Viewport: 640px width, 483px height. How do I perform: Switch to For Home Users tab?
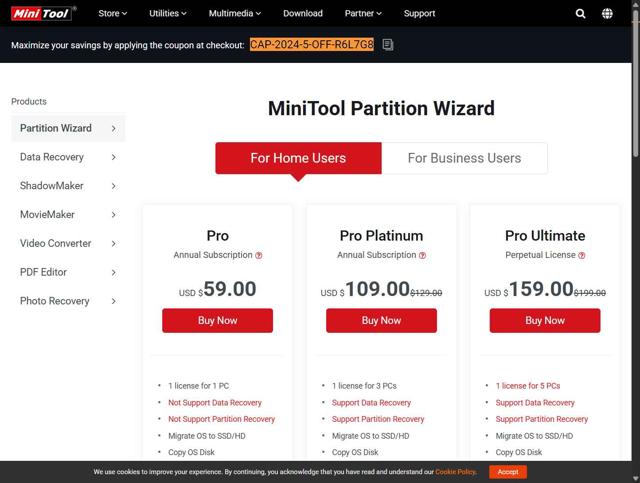298,158
